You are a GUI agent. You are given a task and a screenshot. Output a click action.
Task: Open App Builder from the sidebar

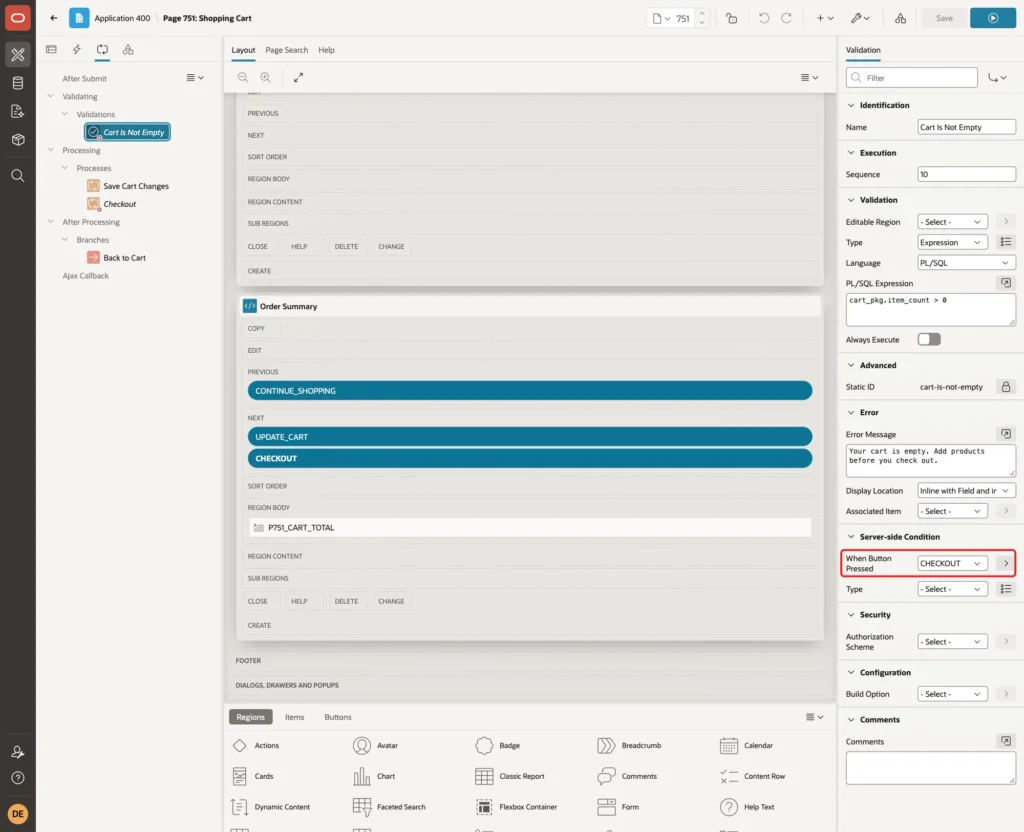[x=18, y=55]
